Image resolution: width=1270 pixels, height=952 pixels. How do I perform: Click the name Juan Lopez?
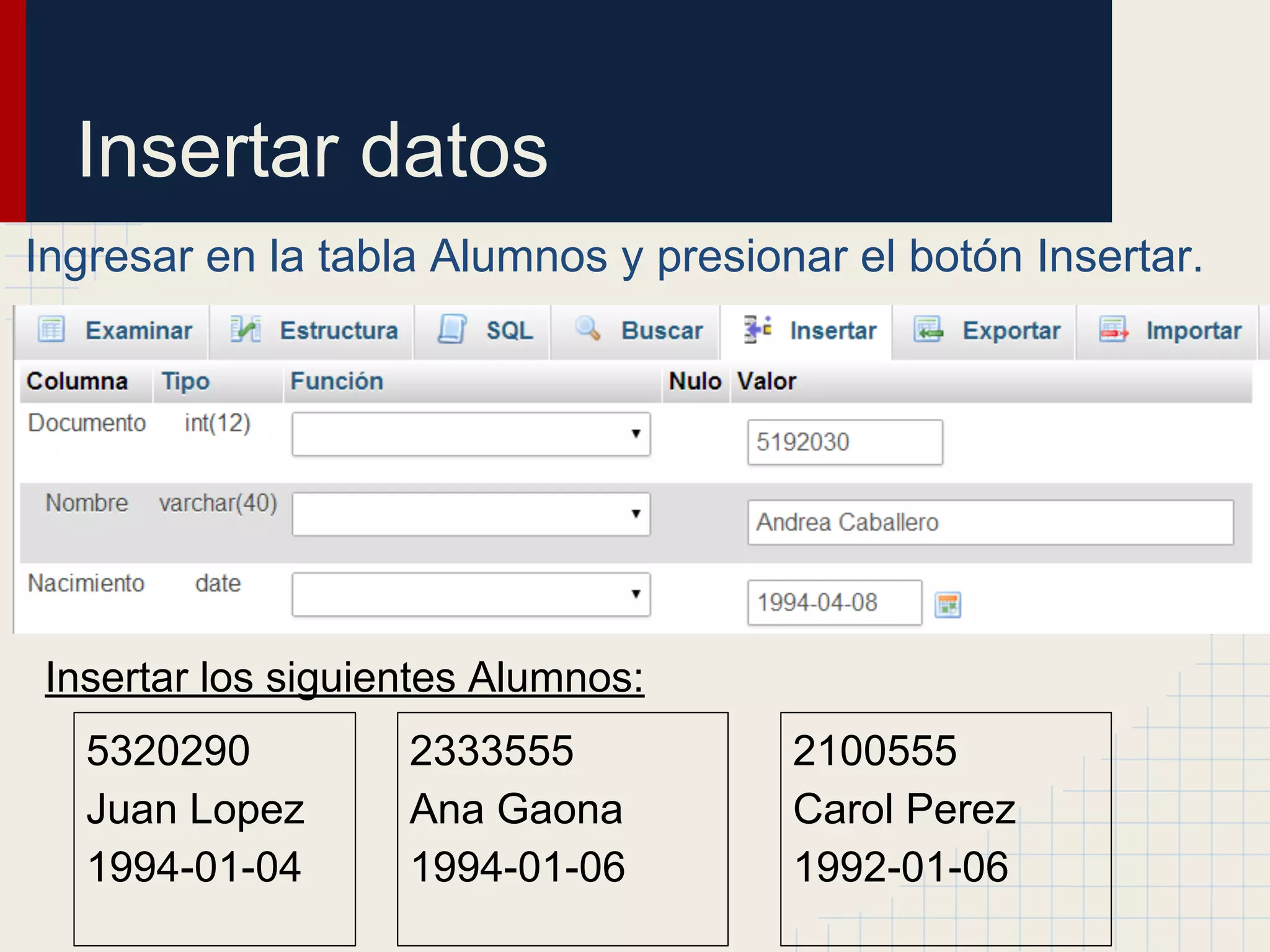click(x=195, y=811)
